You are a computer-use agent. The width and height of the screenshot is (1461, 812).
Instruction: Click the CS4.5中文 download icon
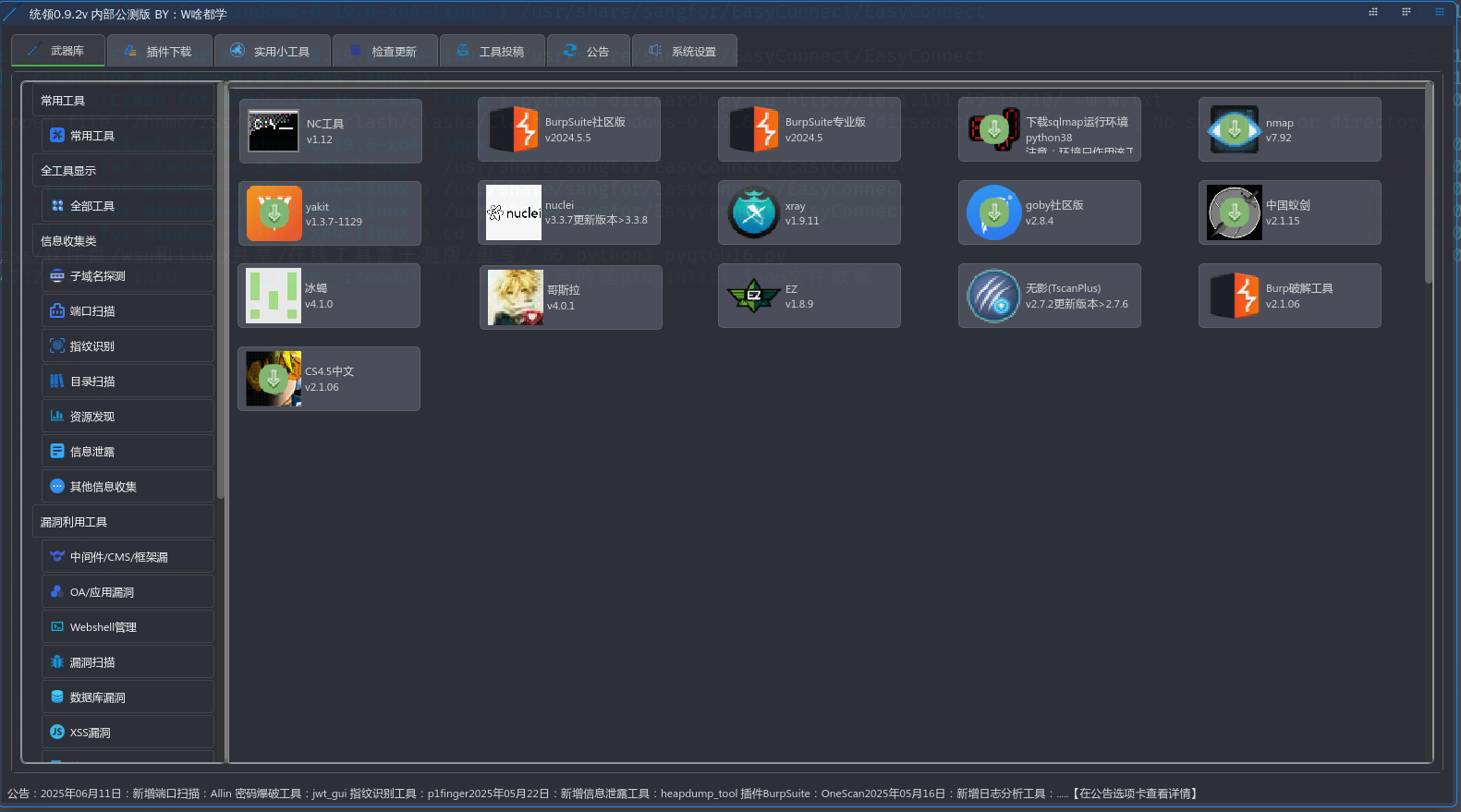[x=274, y=379]
